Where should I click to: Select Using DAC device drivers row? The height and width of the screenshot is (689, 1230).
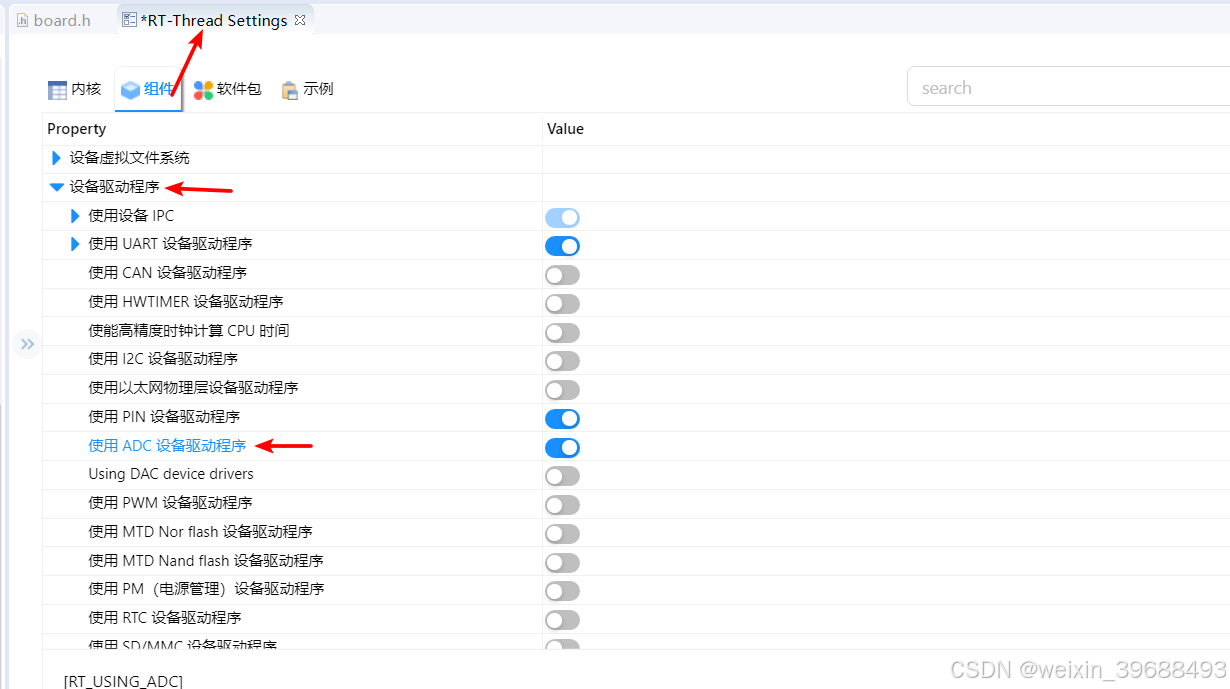(x=171, y=474)
